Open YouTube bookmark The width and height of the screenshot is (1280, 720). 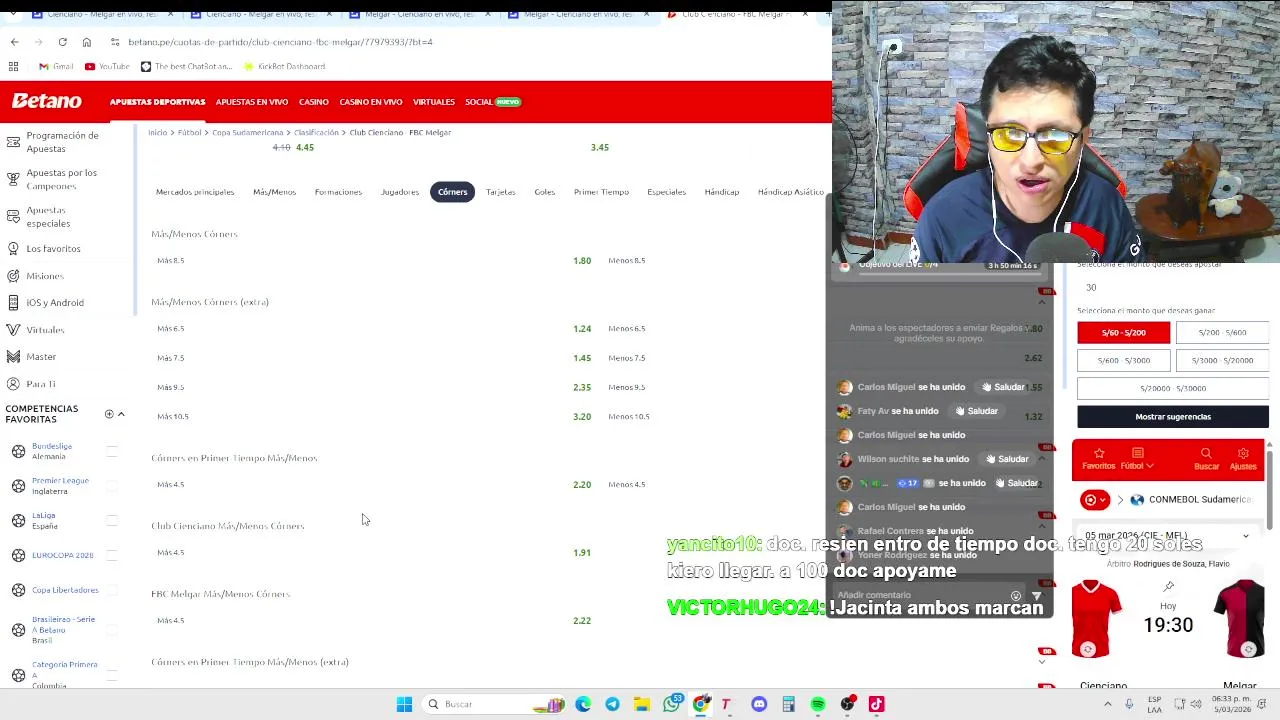107,66
